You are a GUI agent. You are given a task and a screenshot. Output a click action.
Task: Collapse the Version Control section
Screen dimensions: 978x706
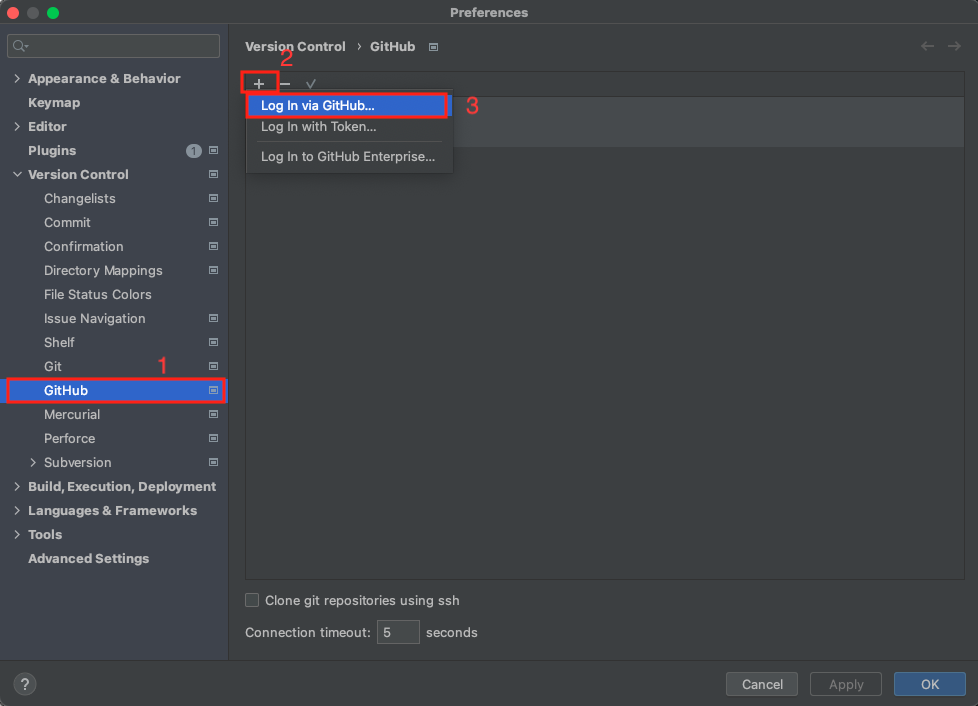pyautogui.click(x=17, y=175)
